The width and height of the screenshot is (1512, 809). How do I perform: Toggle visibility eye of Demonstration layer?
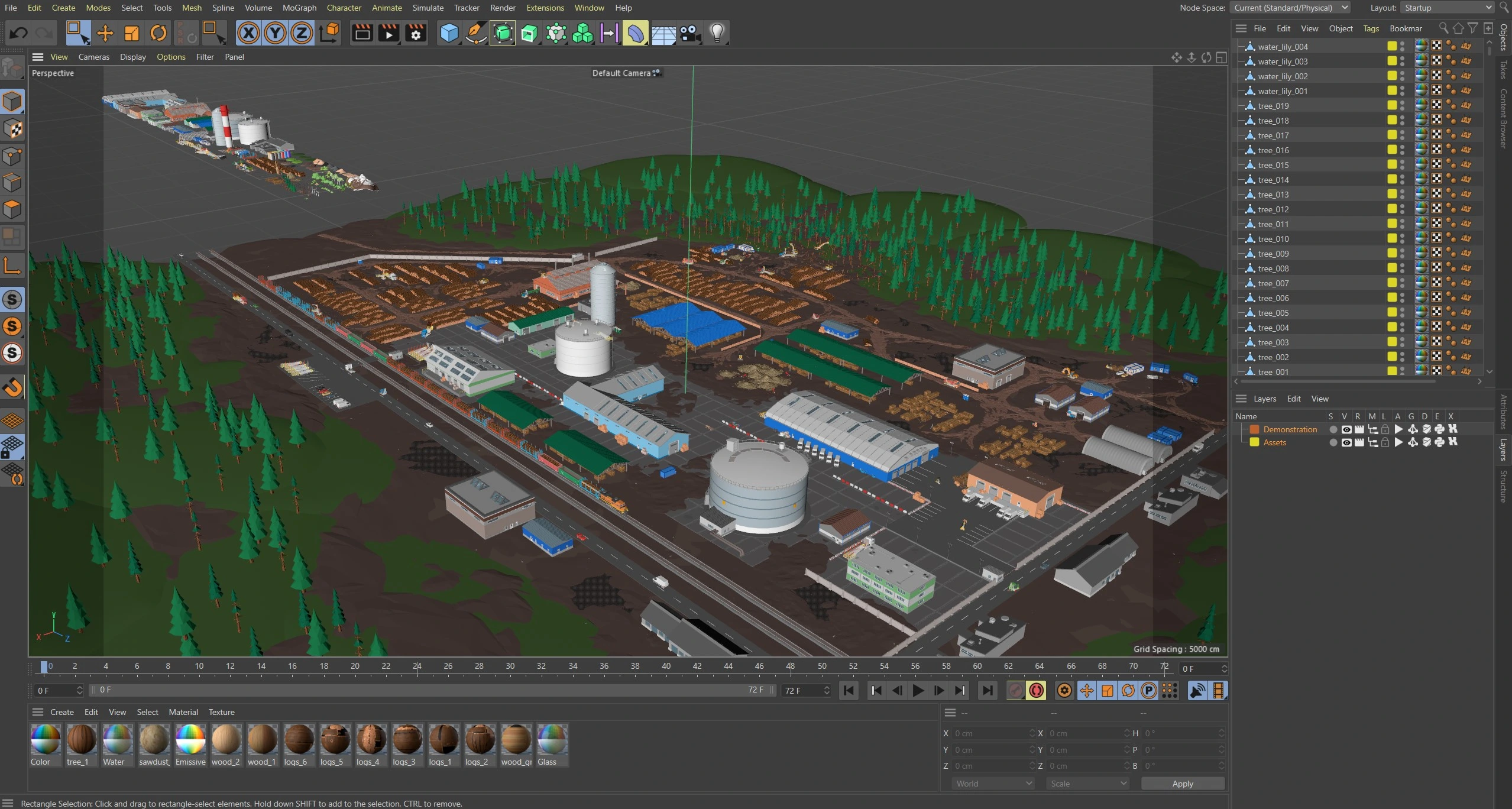coord(1346,429)
